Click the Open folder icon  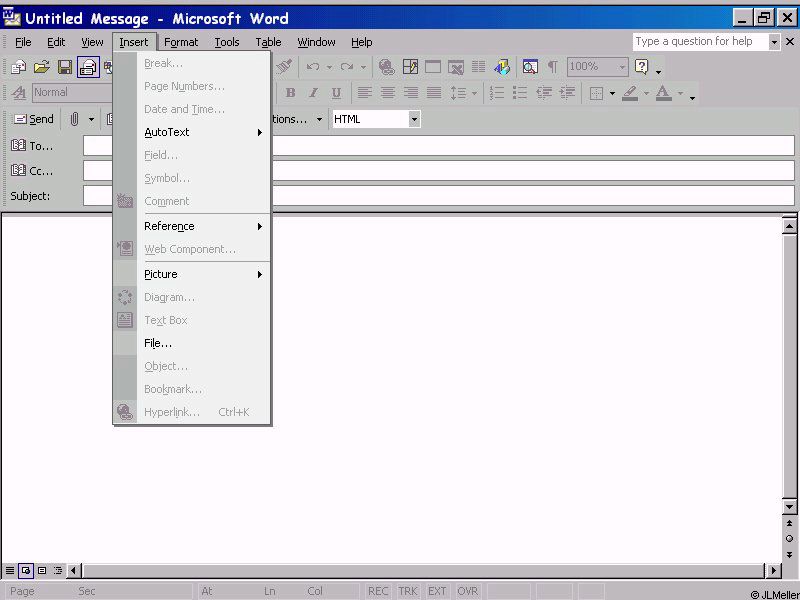pyautogui.click(x=42, y=67)
